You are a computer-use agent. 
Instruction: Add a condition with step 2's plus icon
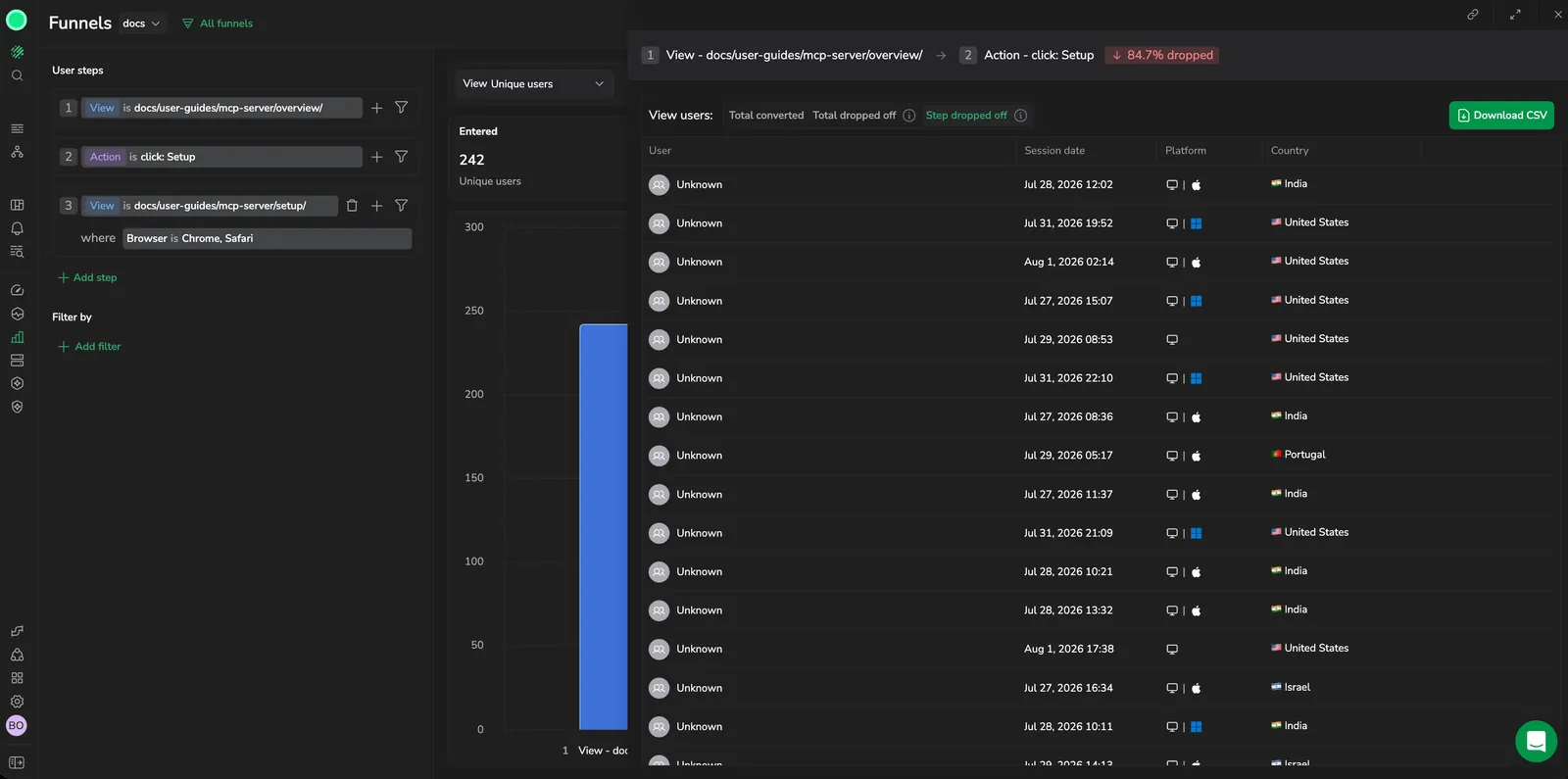[376, 157]
